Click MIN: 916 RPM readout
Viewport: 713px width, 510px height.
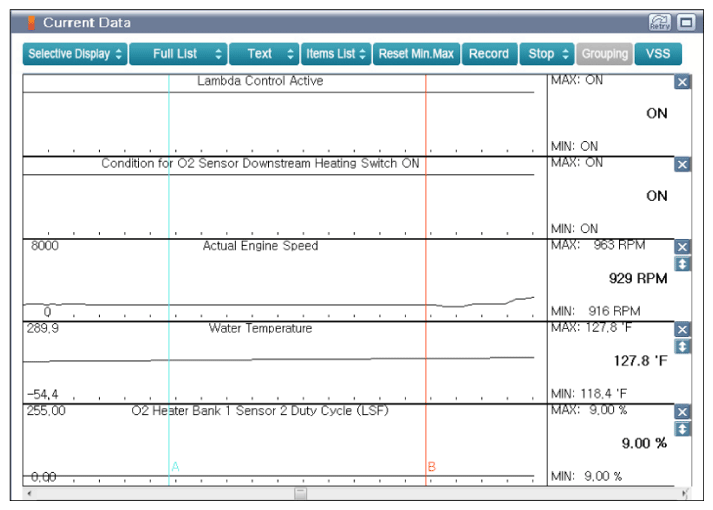pyautogui.click(x=596, y=311)
